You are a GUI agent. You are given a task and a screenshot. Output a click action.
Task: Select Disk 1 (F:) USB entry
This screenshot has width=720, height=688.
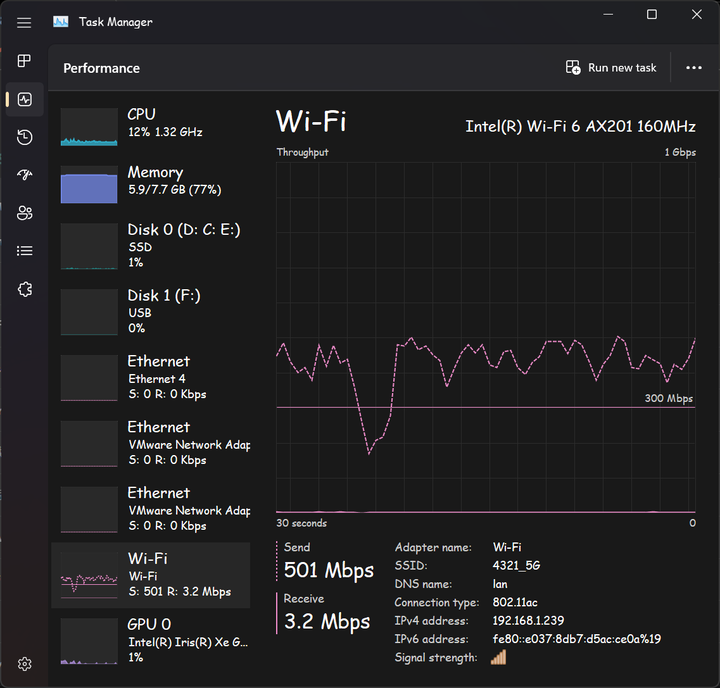click(151, 312)
